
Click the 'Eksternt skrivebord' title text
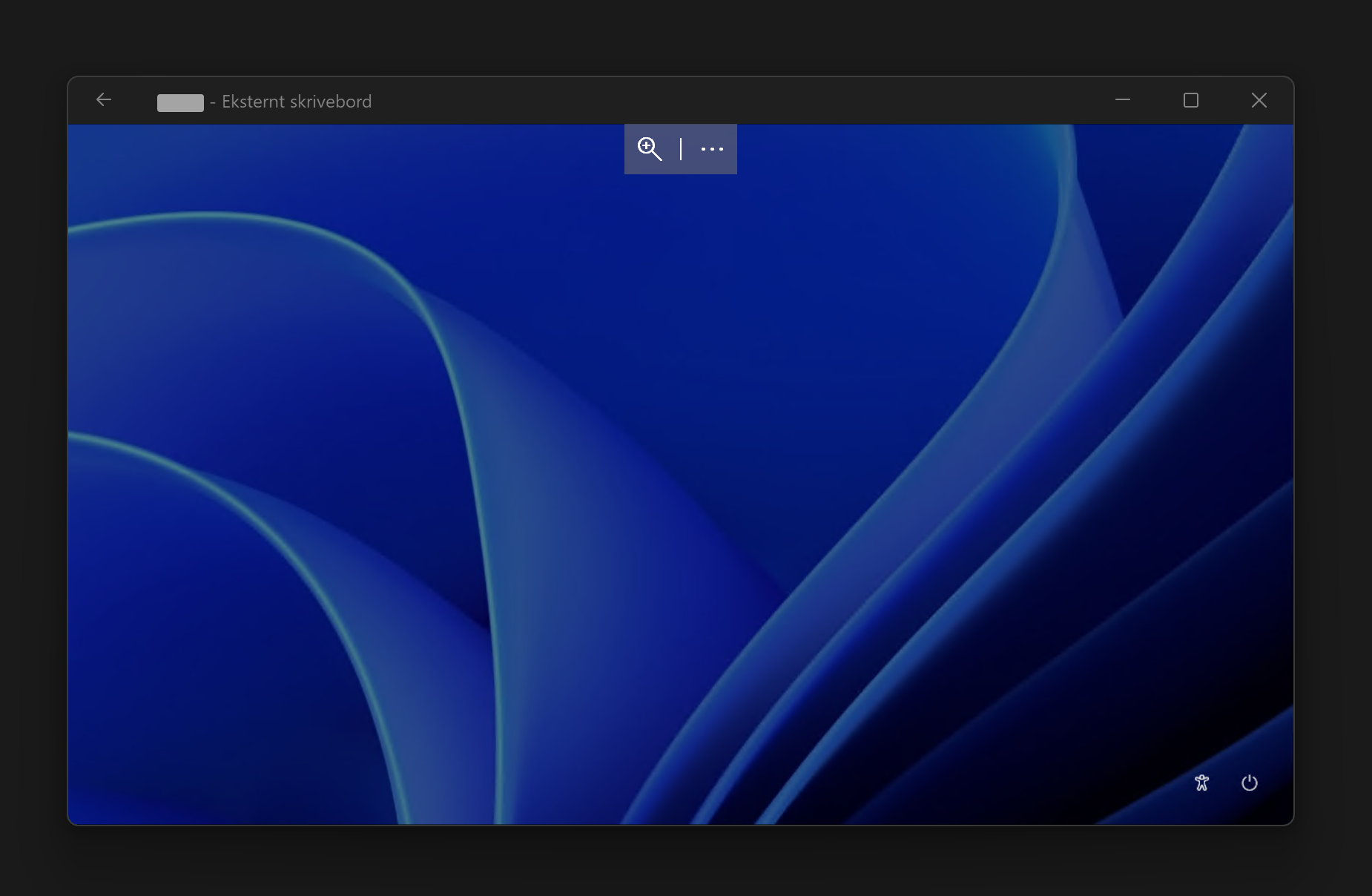point(297,102)
